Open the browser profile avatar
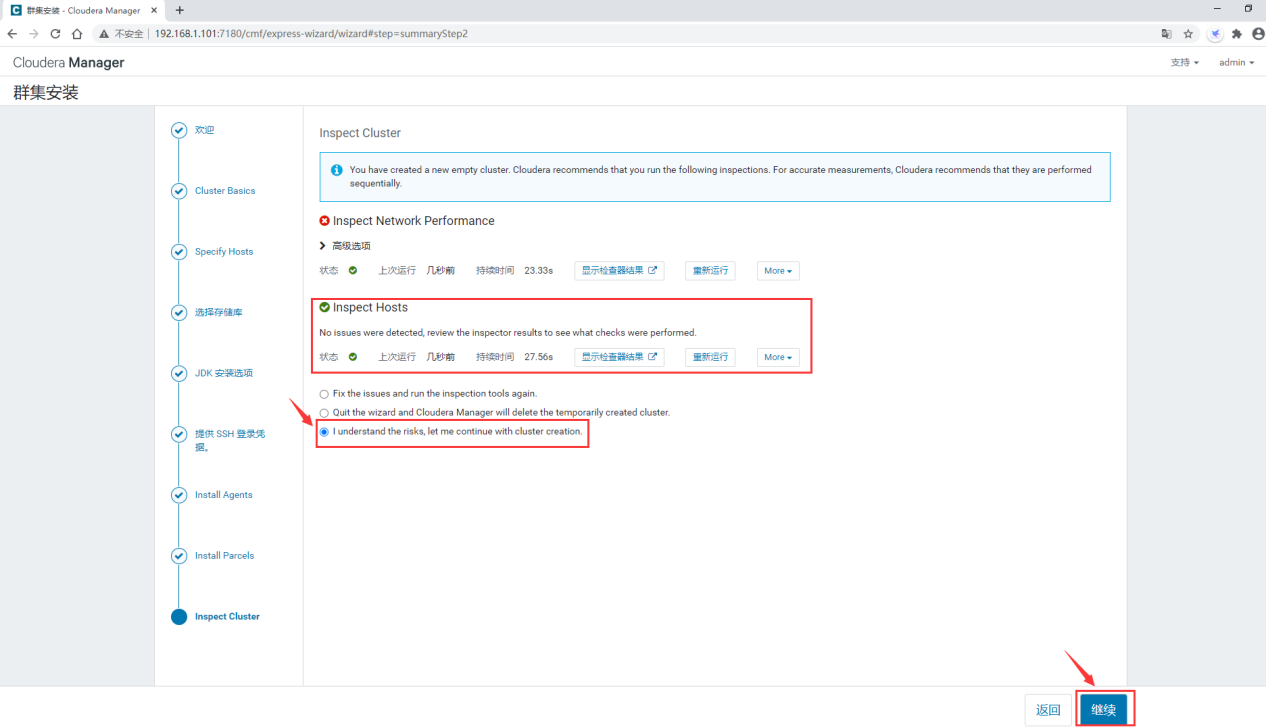Image resolution: width=1266 pixels, height=727 pixels. point(1258,33)
